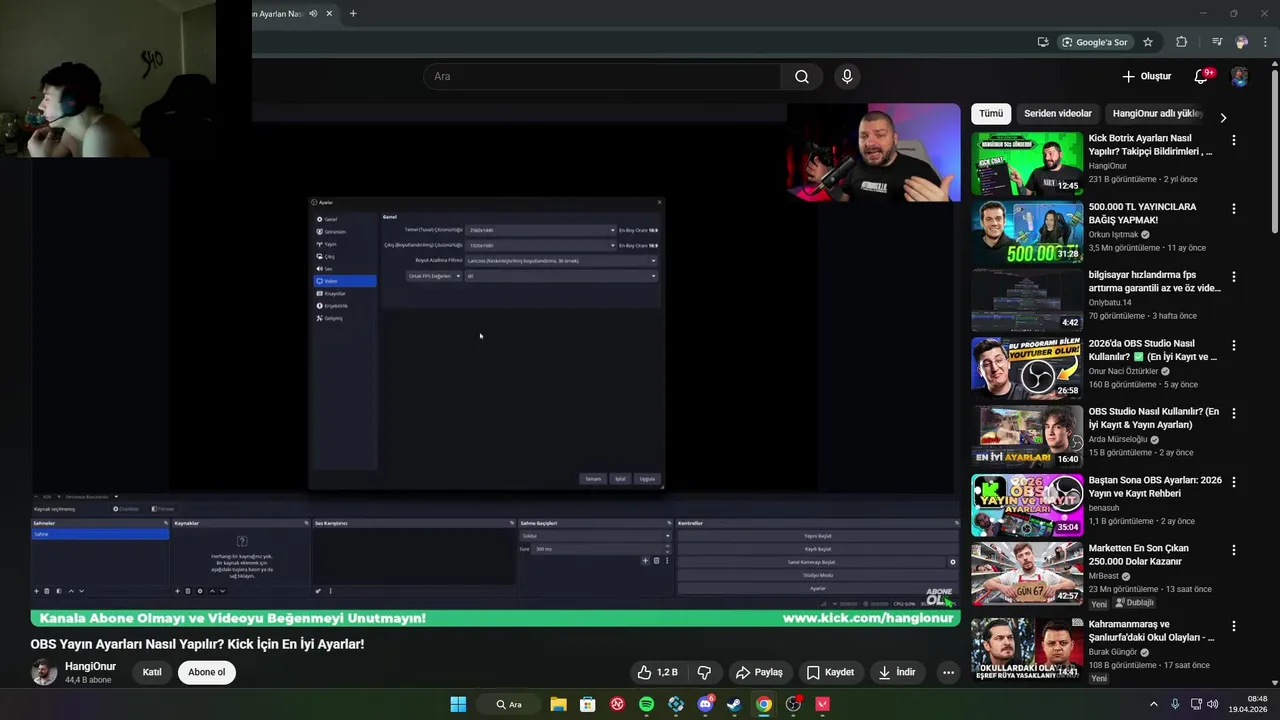Expand hidden system tray icons chevron
The height and width of the screenshot is (720, 1280).
point(1153,704)
